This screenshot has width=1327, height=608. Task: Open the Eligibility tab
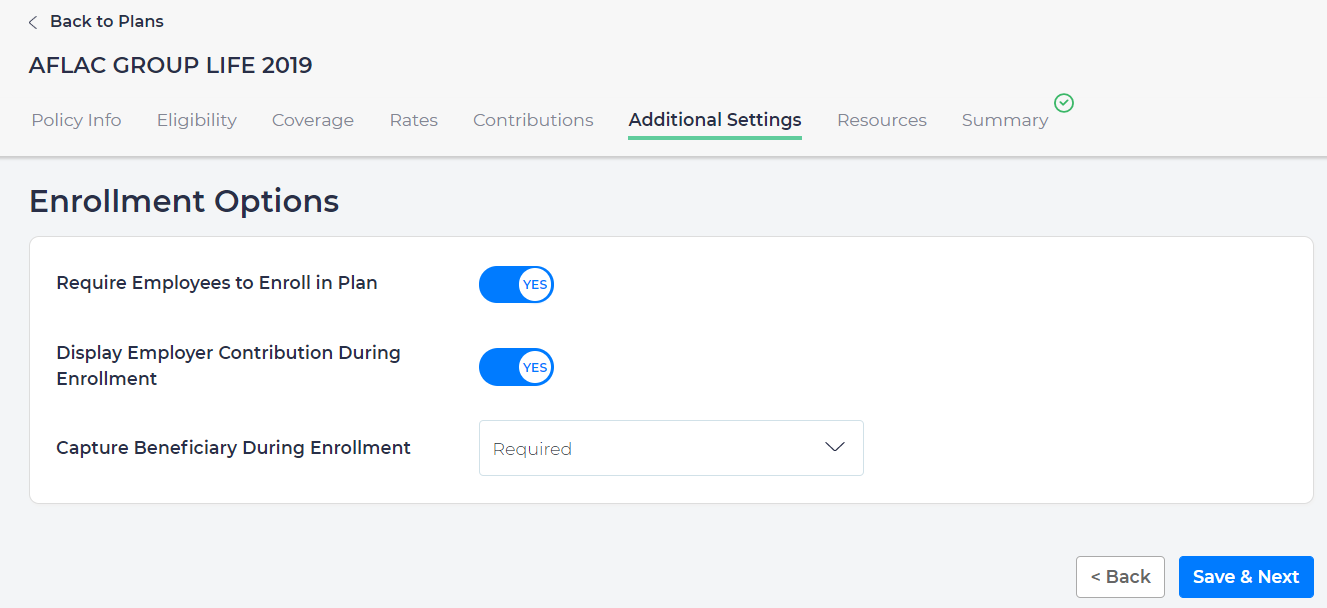196,120
